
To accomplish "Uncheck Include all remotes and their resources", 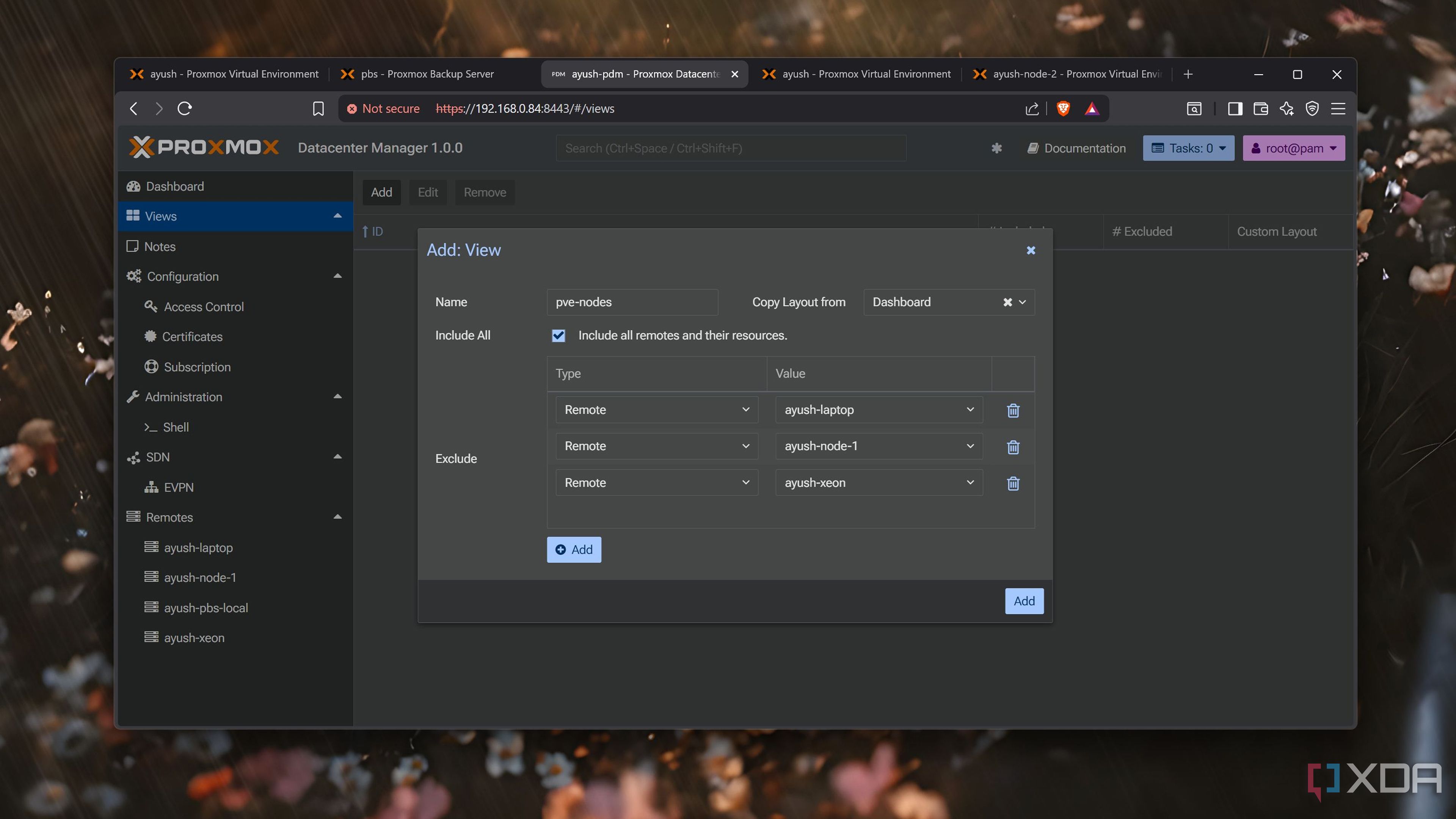I will pos(559,335).
